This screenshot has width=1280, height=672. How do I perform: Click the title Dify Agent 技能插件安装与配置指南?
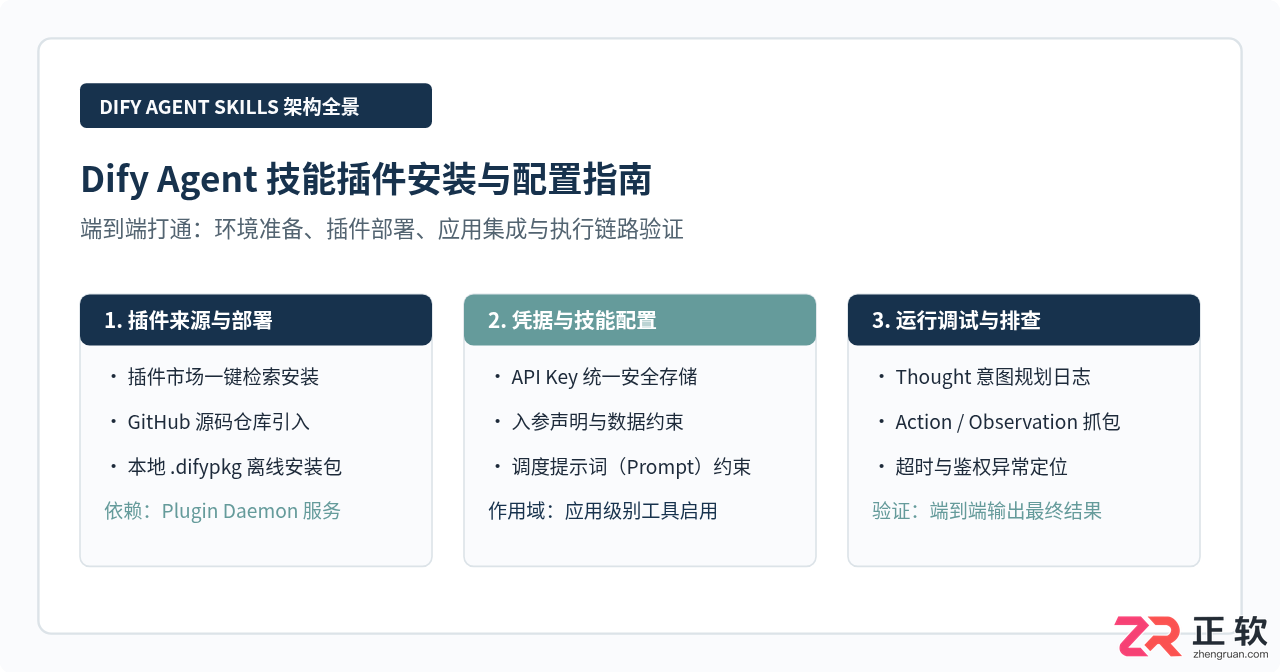click(366, 180)
